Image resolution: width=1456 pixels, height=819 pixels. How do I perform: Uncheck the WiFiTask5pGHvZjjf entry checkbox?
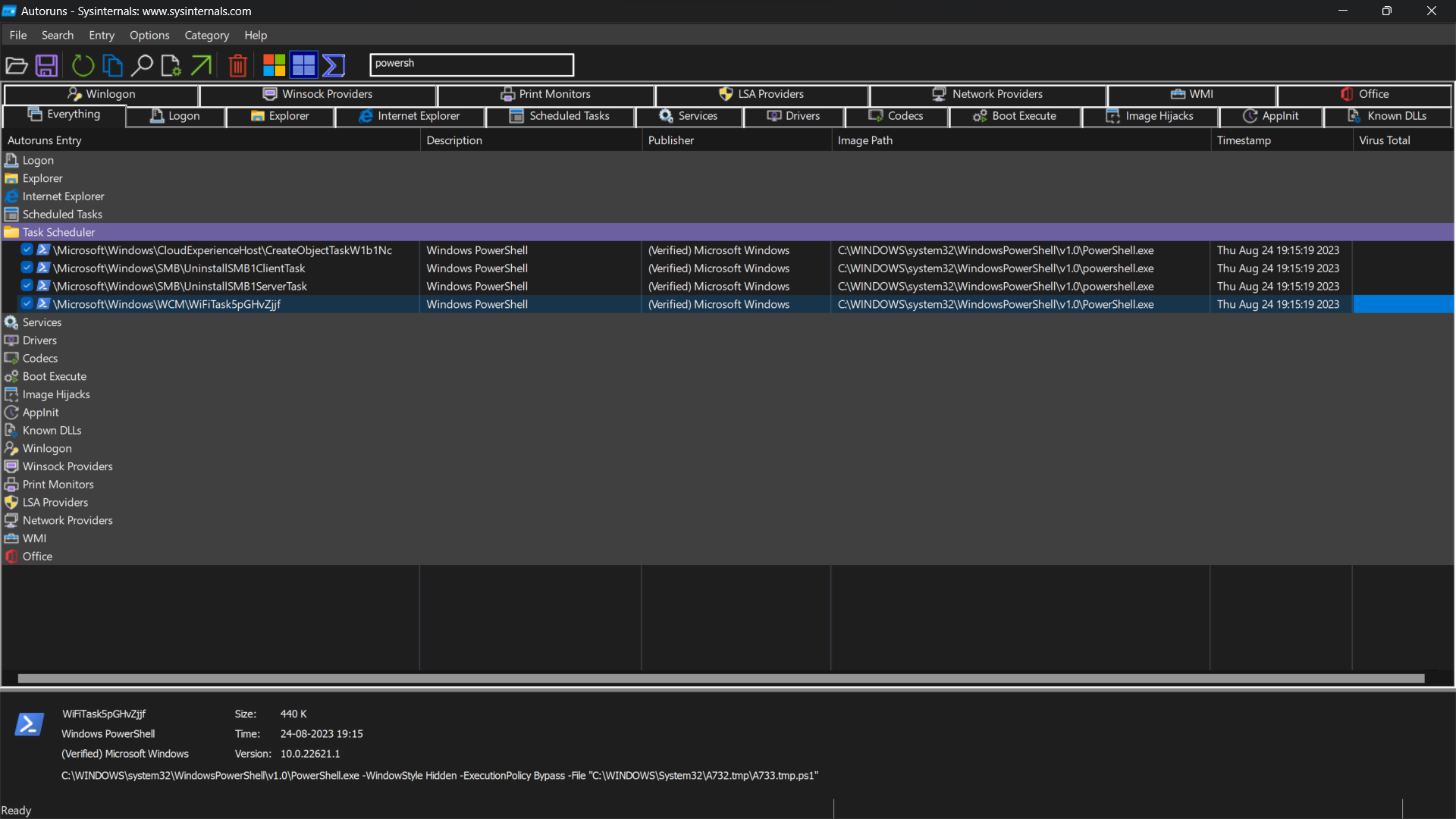coord(27,304)
